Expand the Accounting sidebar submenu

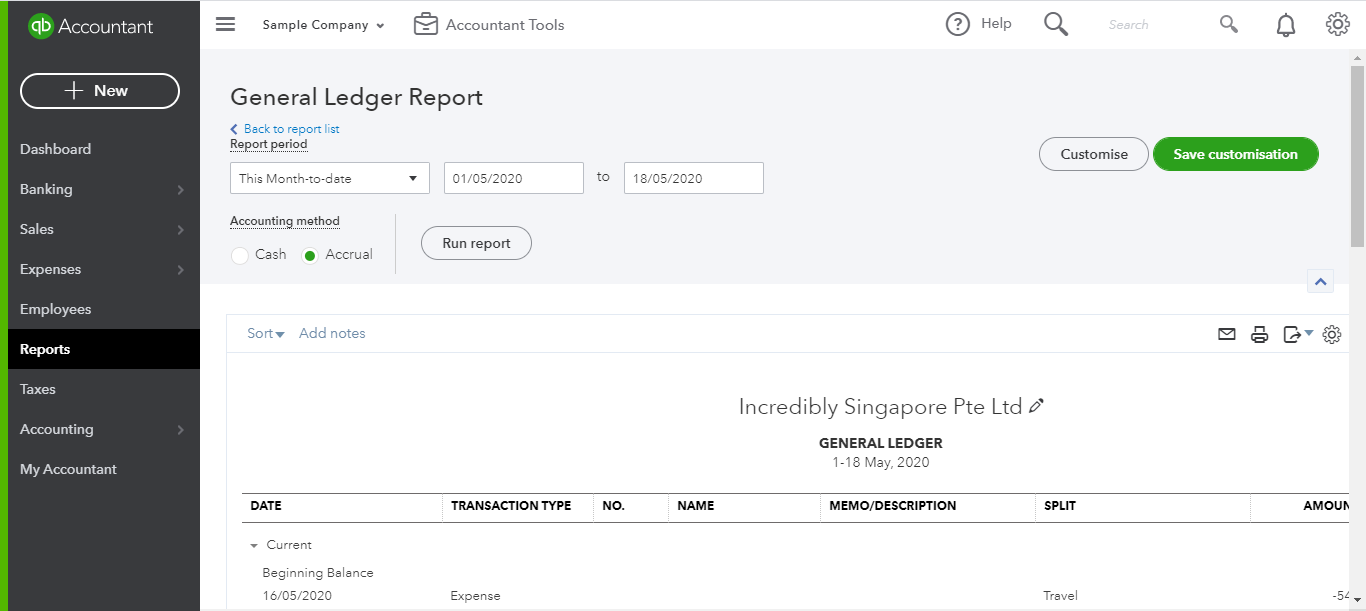click(x=181, y=429)
